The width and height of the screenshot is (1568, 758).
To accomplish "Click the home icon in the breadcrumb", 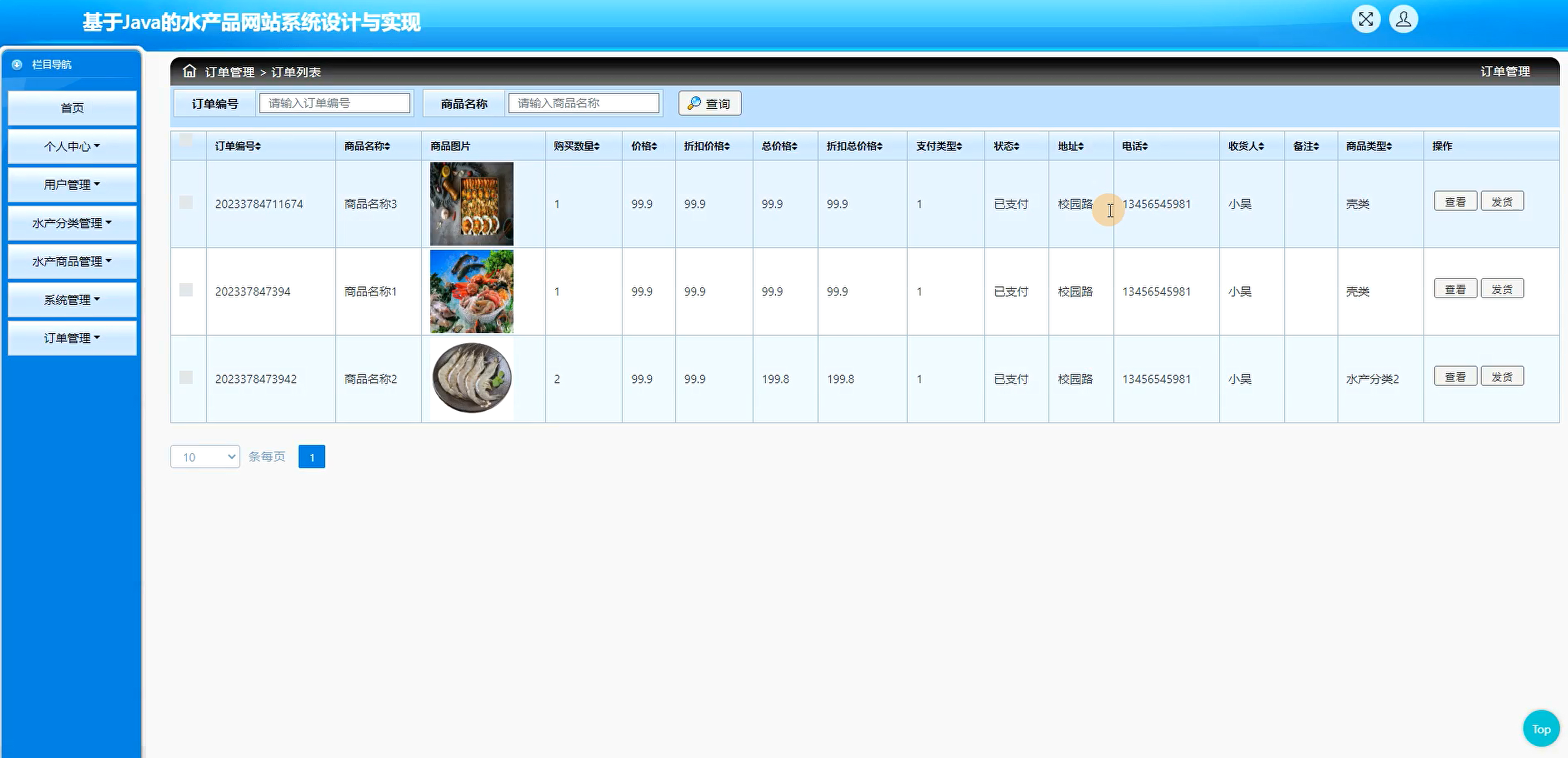I will click(x=189, y=71).
